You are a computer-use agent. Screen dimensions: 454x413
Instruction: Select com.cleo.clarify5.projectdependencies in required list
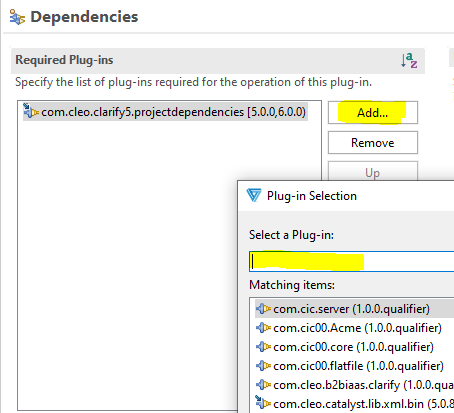click(165, 112)
